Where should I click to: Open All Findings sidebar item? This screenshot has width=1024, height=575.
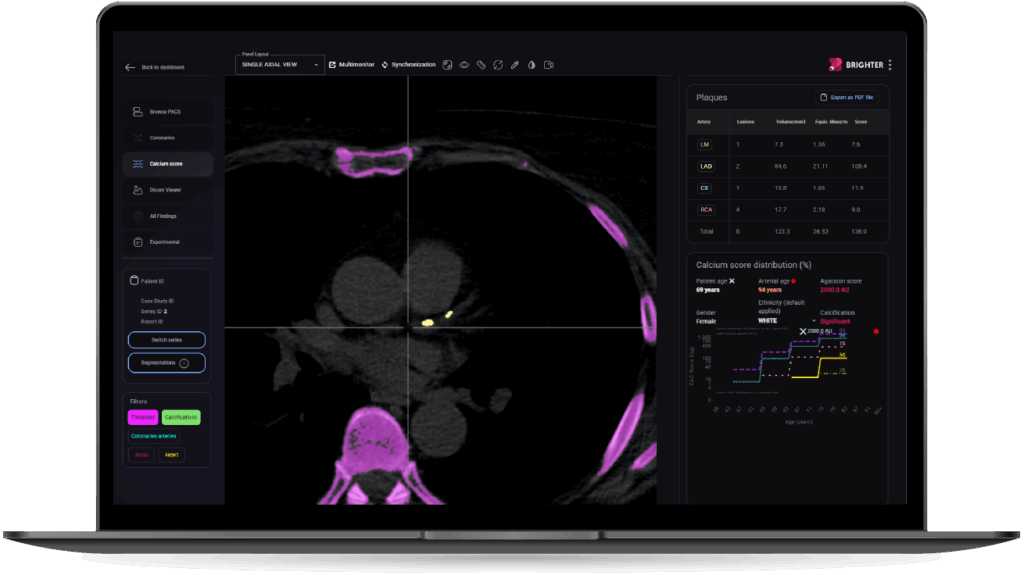pyautogui.click(x=167, y=216)
